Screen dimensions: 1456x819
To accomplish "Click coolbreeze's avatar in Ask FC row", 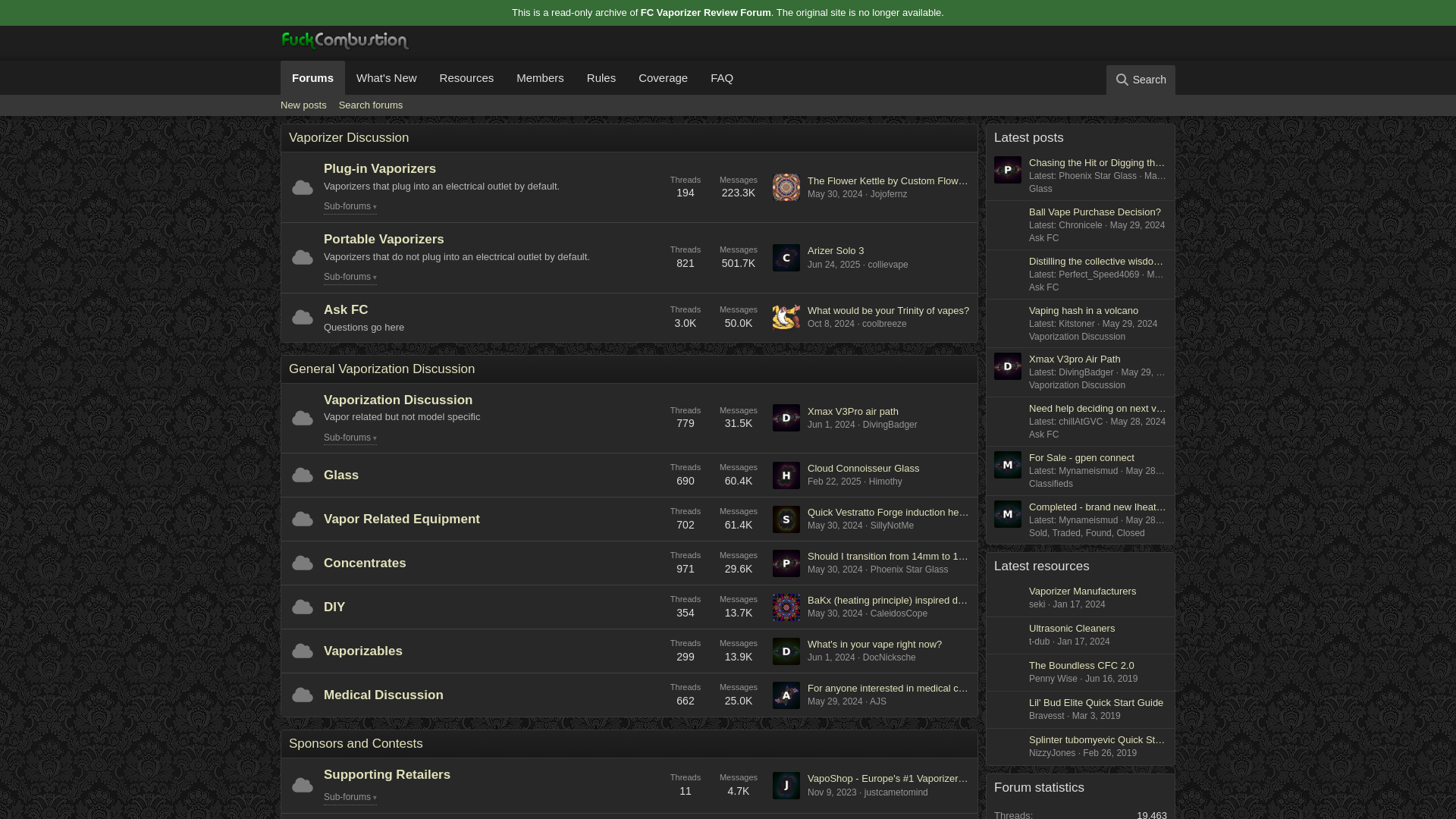I will point(786,317).
